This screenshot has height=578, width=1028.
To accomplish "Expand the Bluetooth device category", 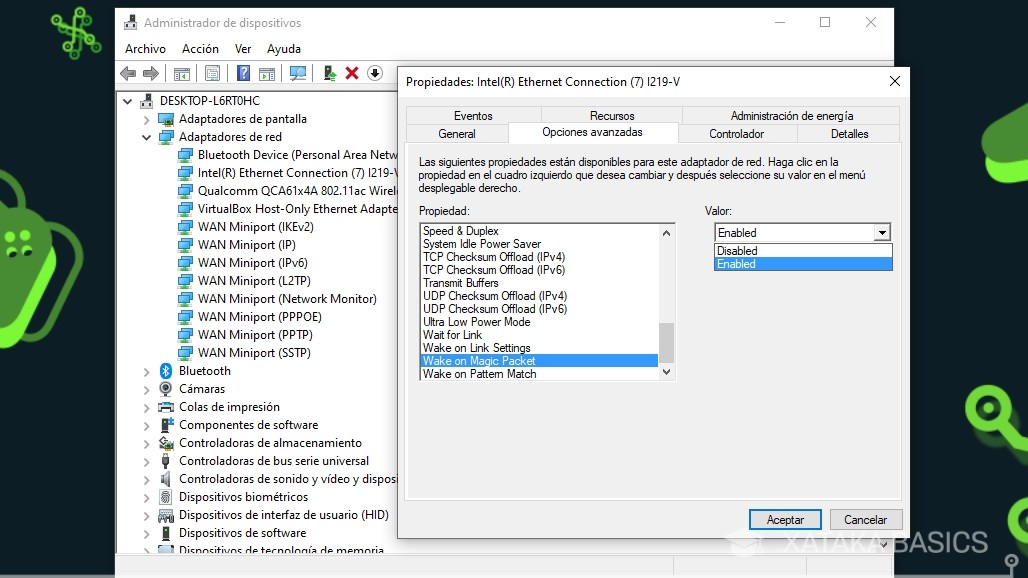I will click(x=146, y=371).
